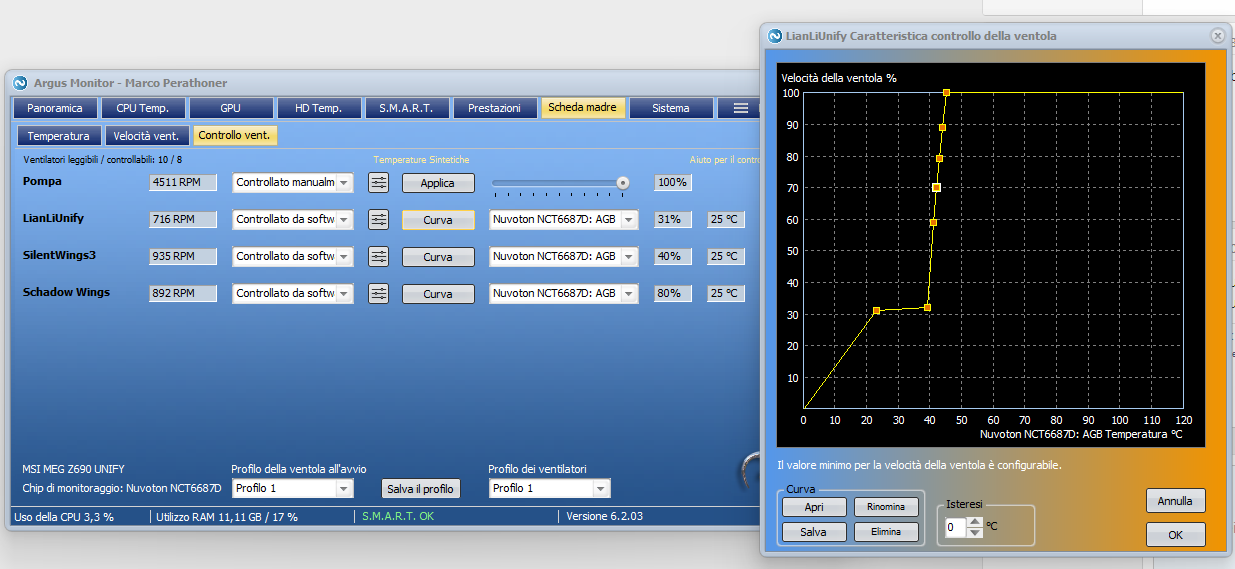Open Velocità vent. sub-tab

(147, 136)
